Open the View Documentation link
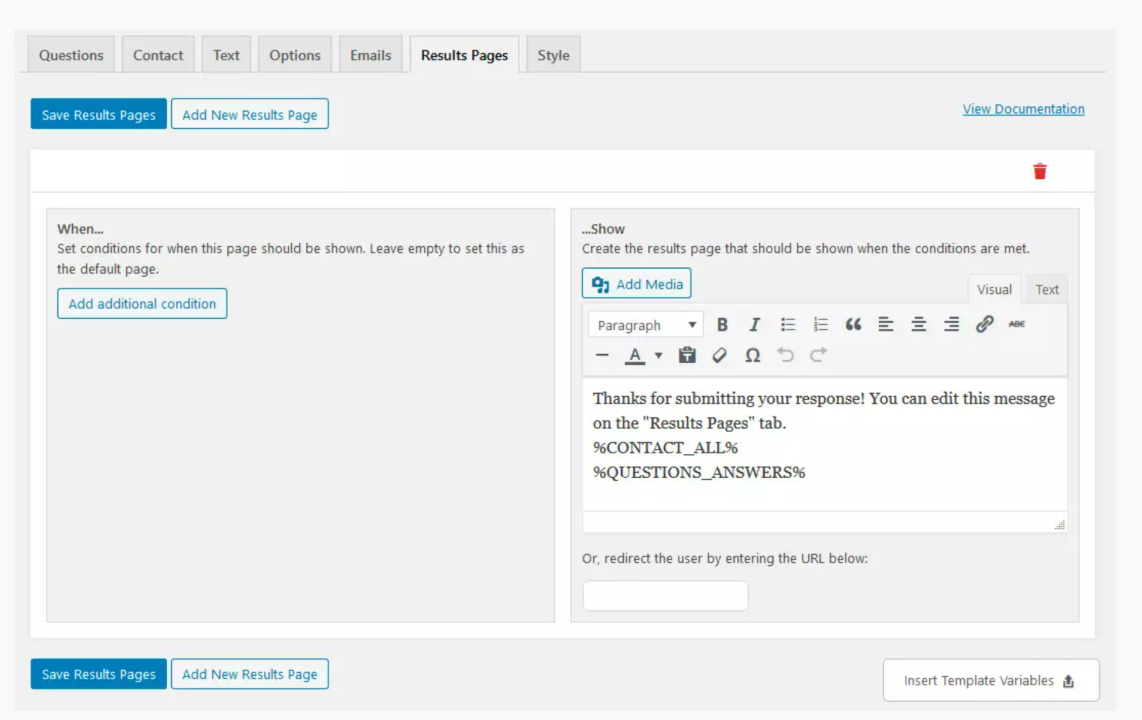The width and height of the screenshot is (1142, 720). tap(1023, 108)
